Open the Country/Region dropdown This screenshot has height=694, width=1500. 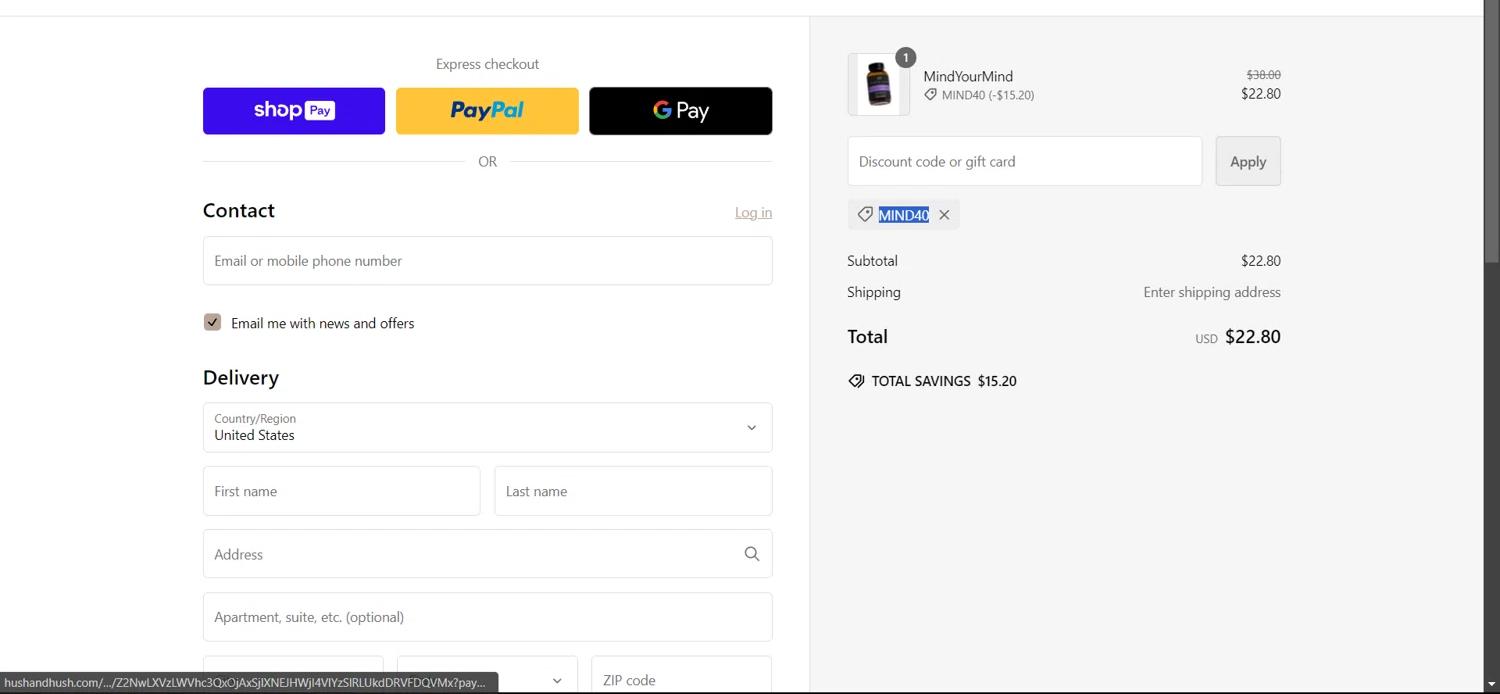[x=487, y=427]
